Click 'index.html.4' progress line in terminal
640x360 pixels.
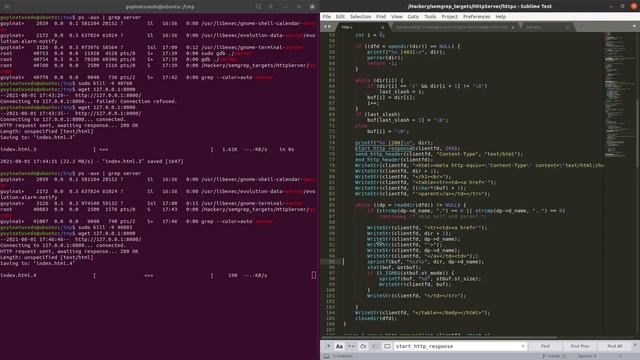click(x=158, y=276)
